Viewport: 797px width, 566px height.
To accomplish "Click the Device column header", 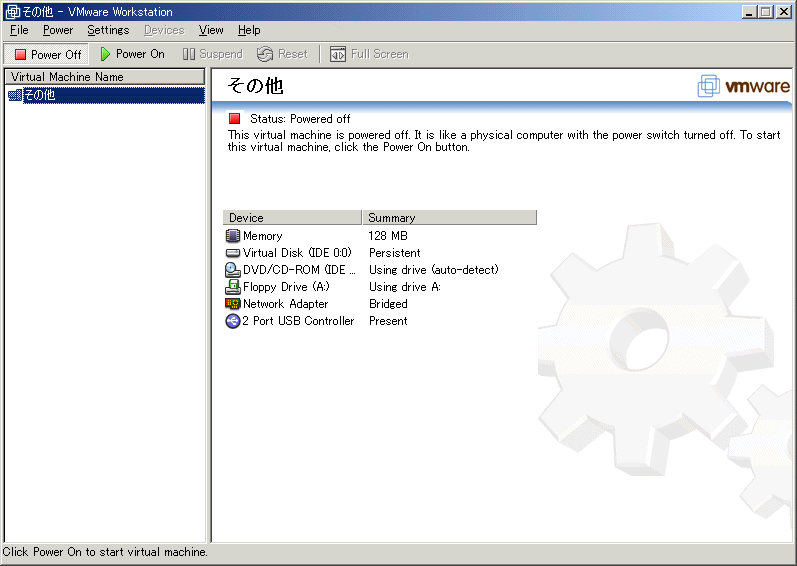I will pos(292,217).
